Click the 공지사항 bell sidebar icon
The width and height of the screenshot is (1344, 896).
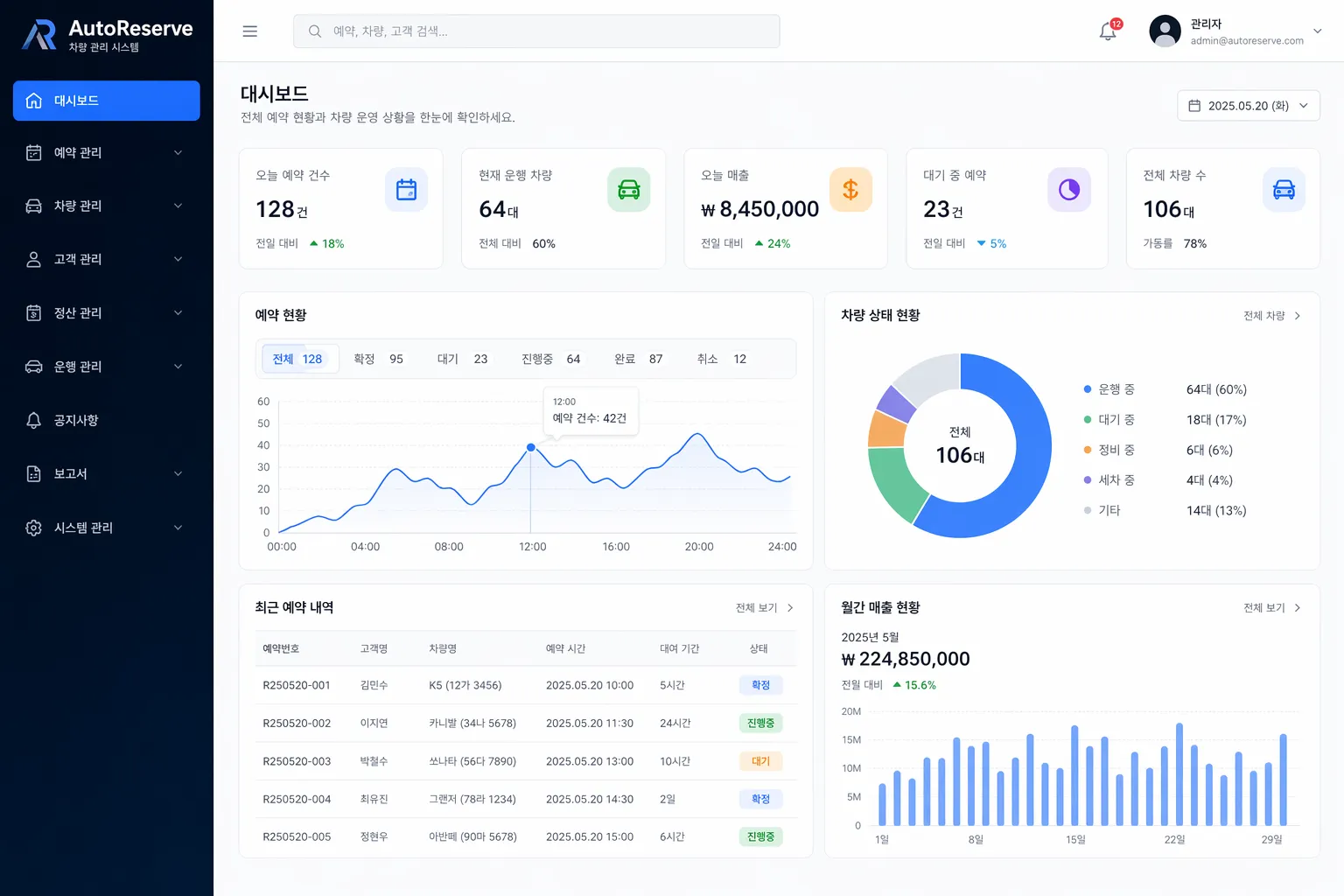point(34,420)
